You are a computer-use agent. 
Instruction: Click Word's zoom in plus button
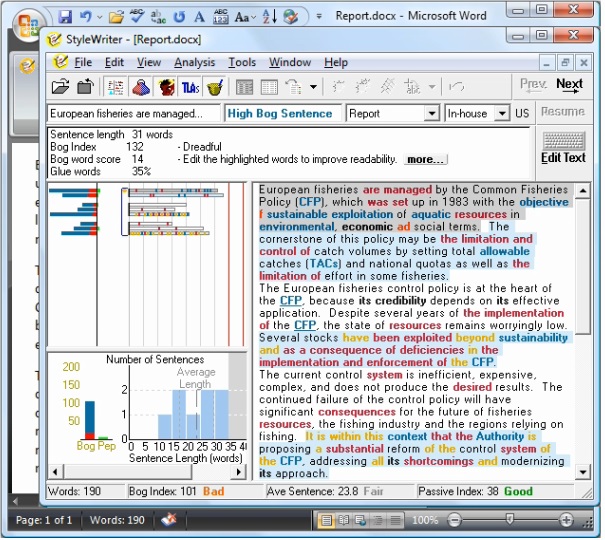tap(566, 520)
